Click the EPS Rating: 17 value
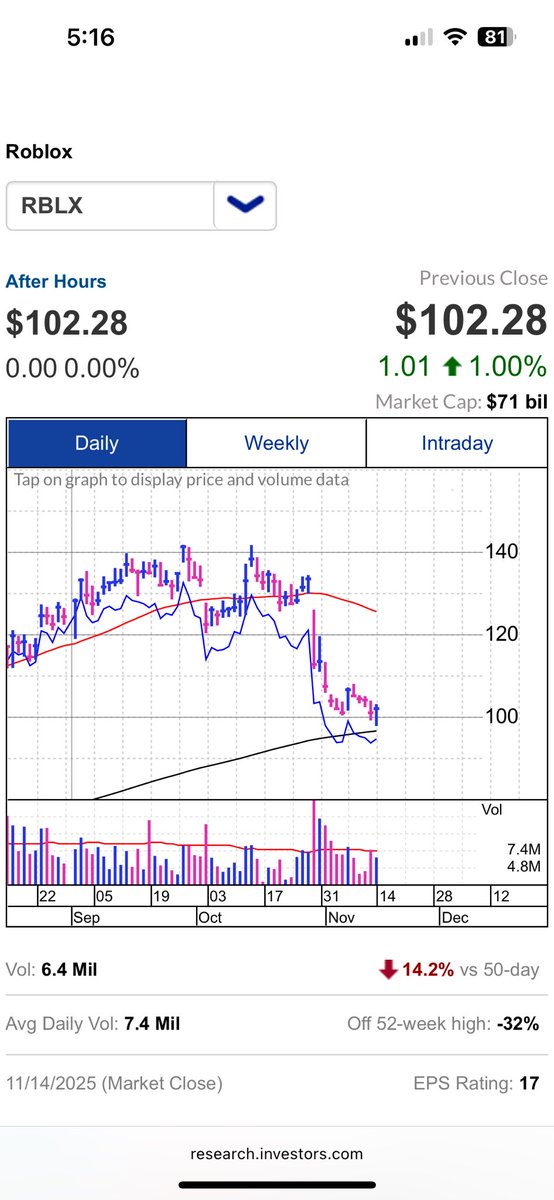Screen dimensions: 554x1200 coord(477,1083)
